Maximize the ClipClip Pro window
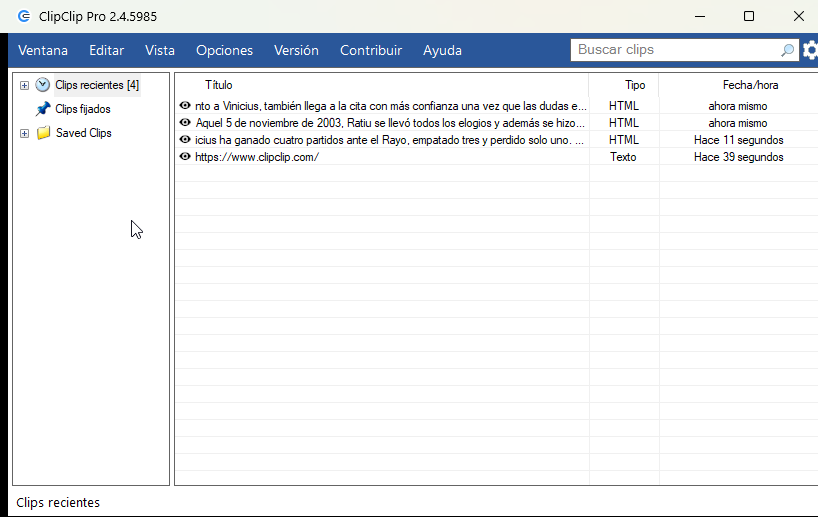This screenshot has width=818, height=517. pos(749,16)
